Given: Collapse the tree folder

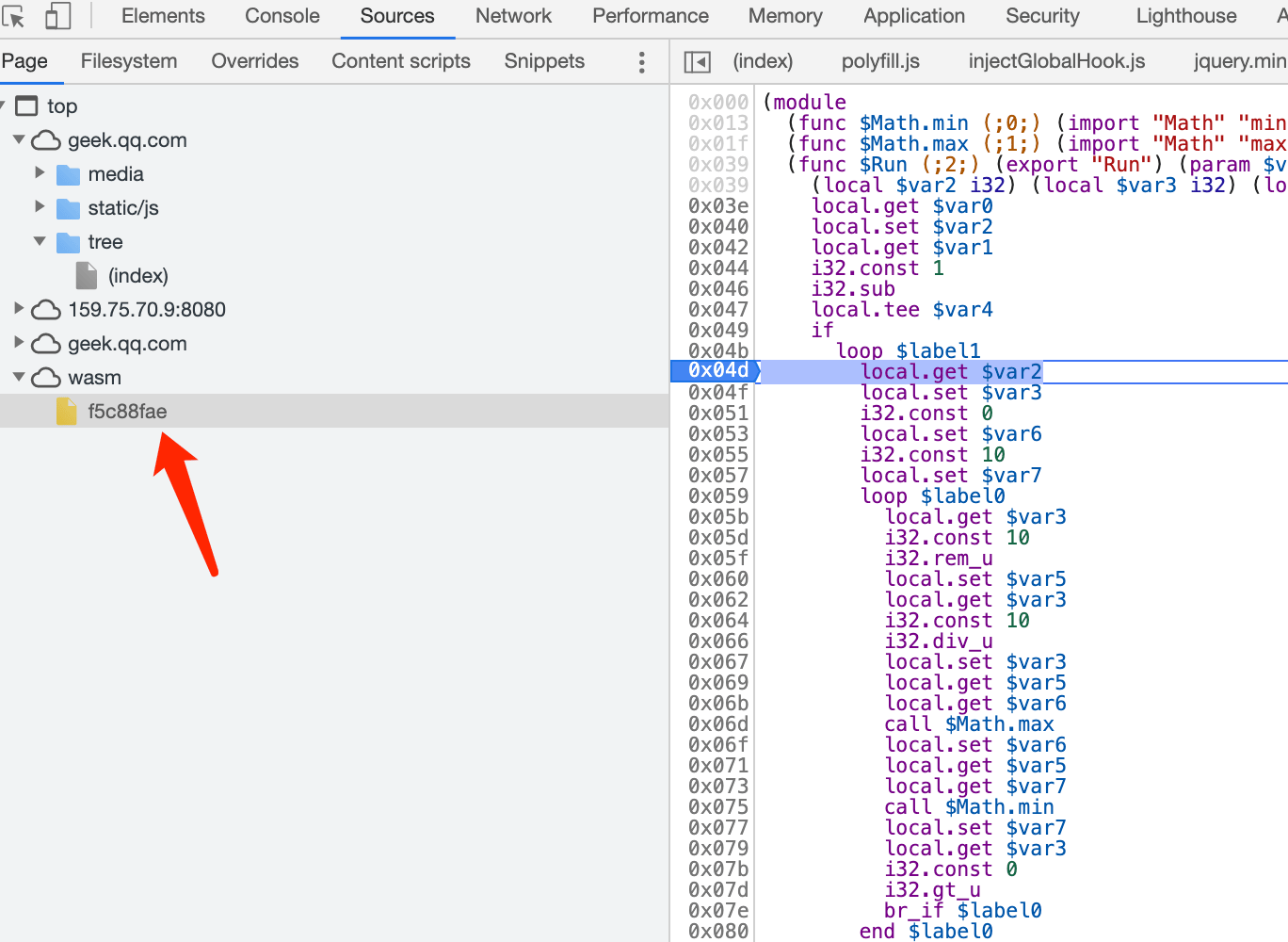Looking at the screenshot, I should 40,241.
